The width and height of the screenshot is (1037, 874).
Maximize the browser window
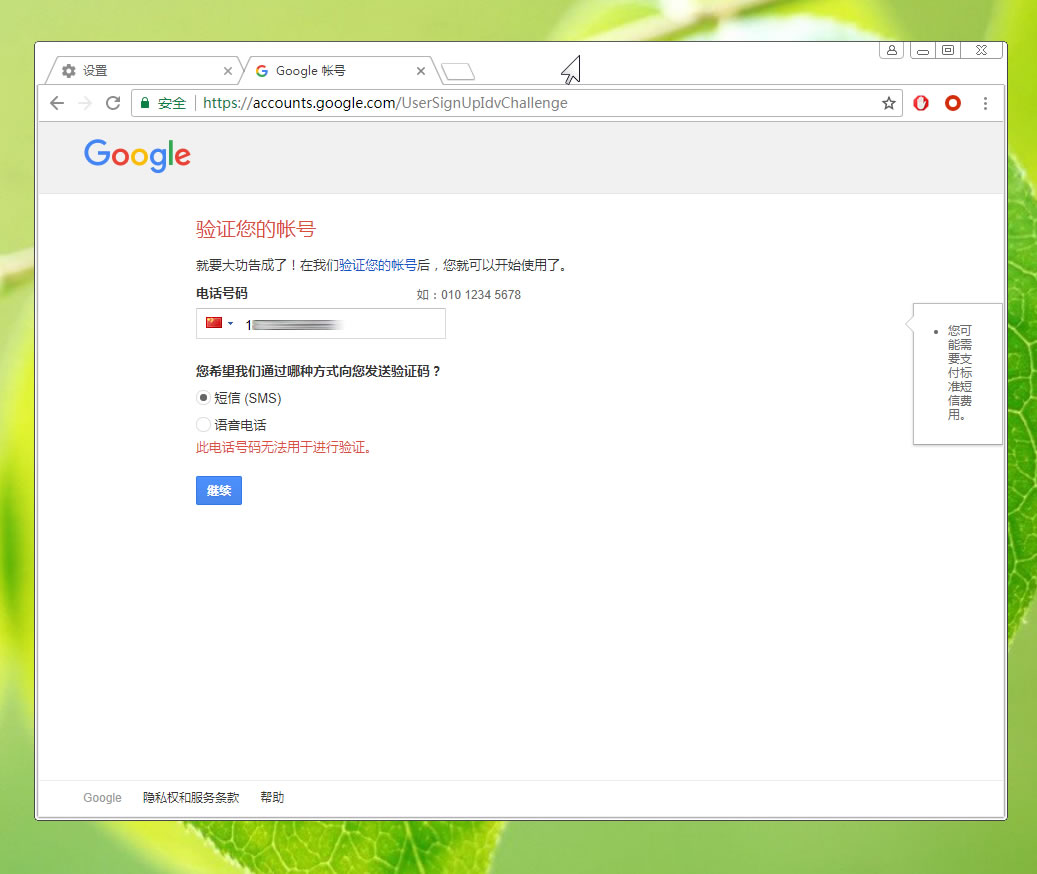(948, 50)
